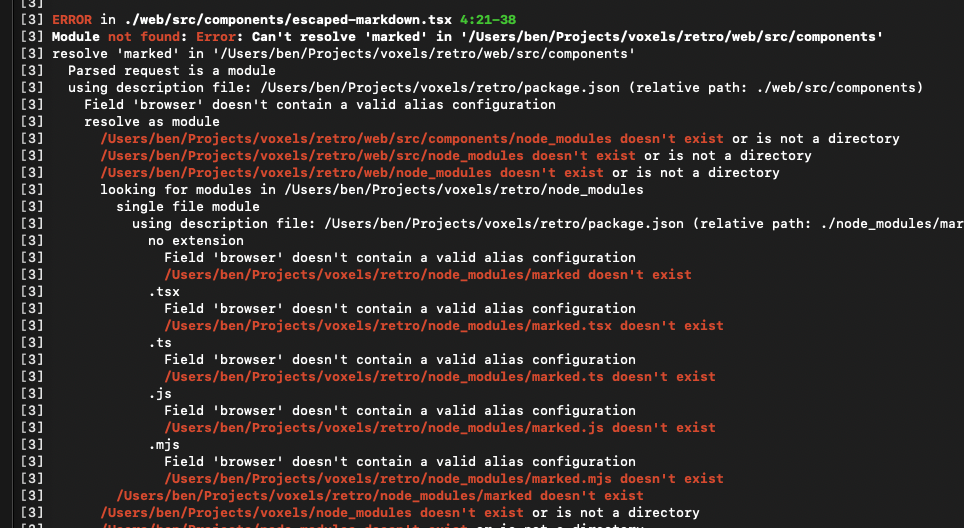Click the red node_modules/marked.ts path
Screen dimensions: 964x528
point(387,377)
